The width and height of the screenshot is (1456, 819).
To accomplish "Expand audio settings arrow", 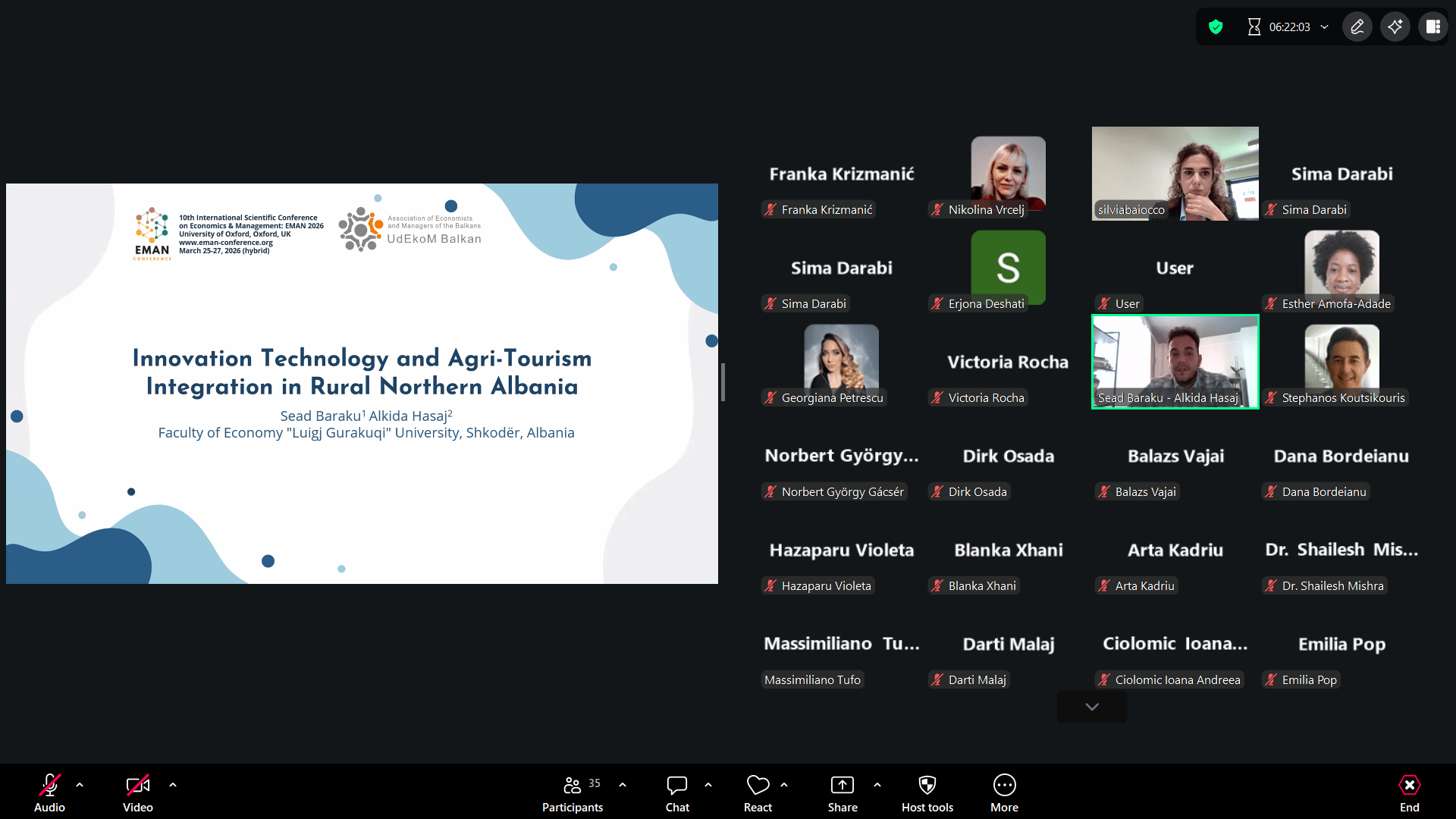I will point(80,785).
